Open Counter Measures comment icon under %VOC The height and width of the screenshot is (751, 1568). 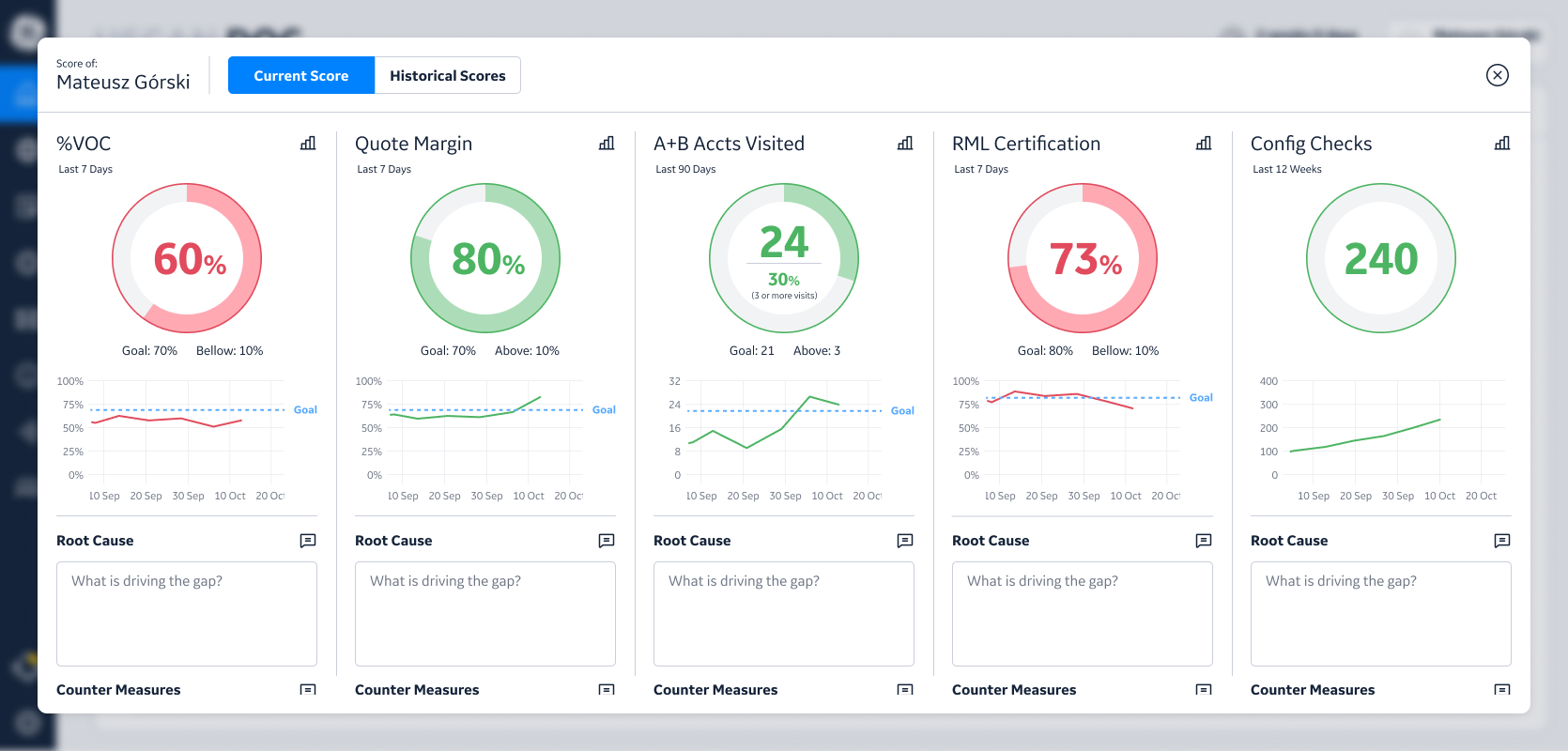point(308,690)
